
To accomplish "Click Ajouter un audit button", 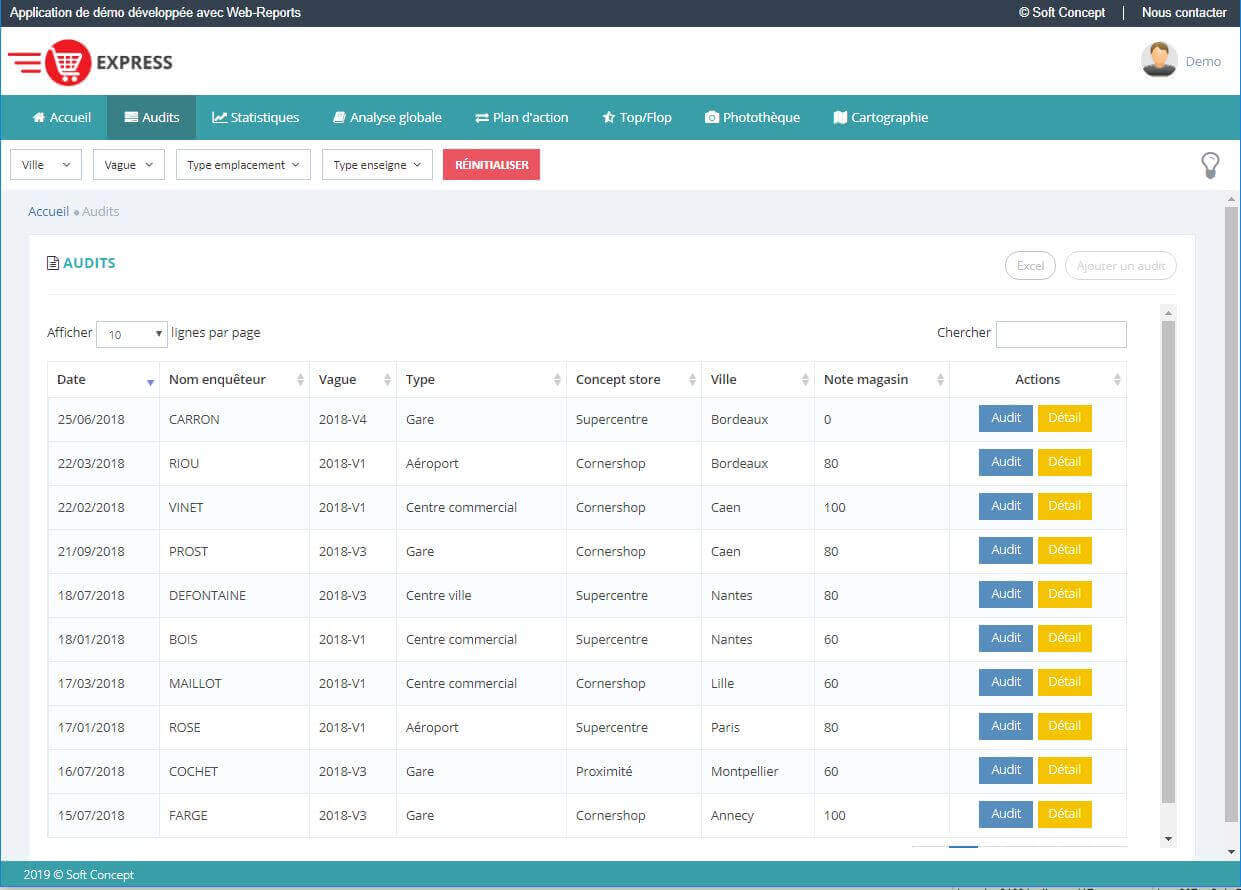I will coord(1121,266).
